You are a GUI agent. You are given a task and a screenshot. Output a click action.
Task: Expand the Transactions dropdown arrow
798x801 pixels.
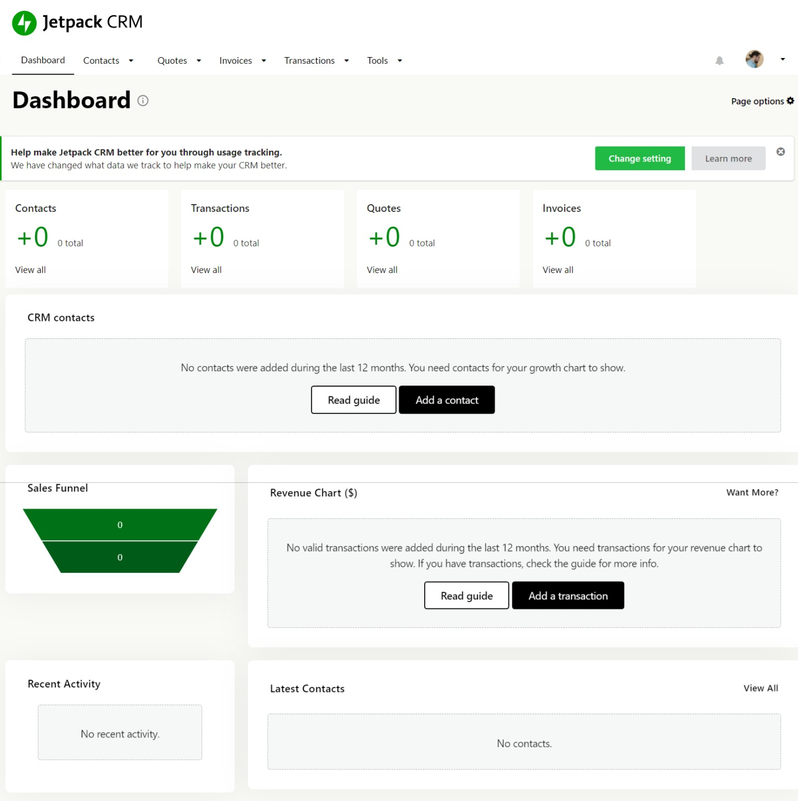click(x=346, y=61)
